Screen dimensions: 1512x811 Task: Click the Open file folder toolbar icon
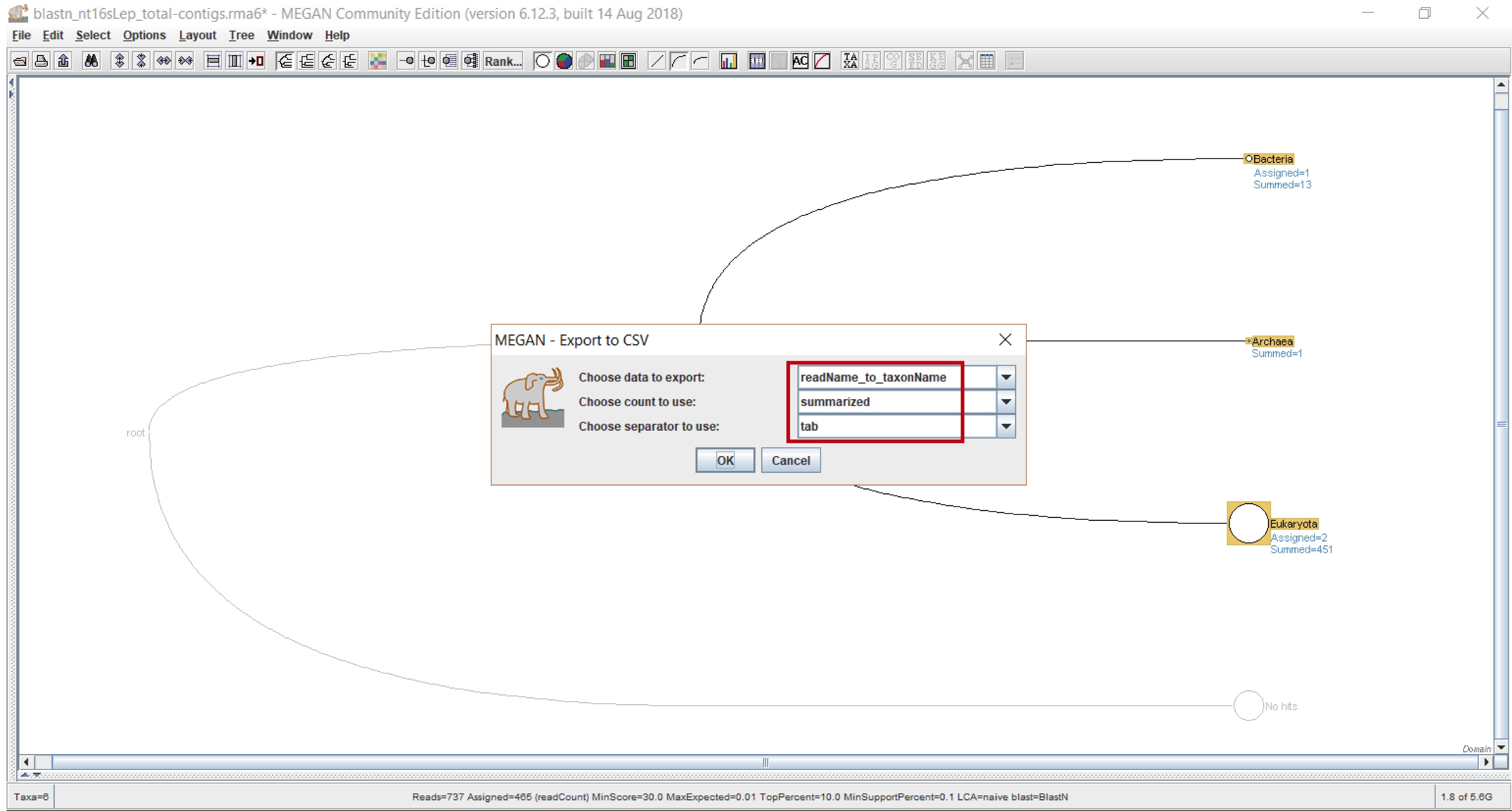(x=20, y=61)
